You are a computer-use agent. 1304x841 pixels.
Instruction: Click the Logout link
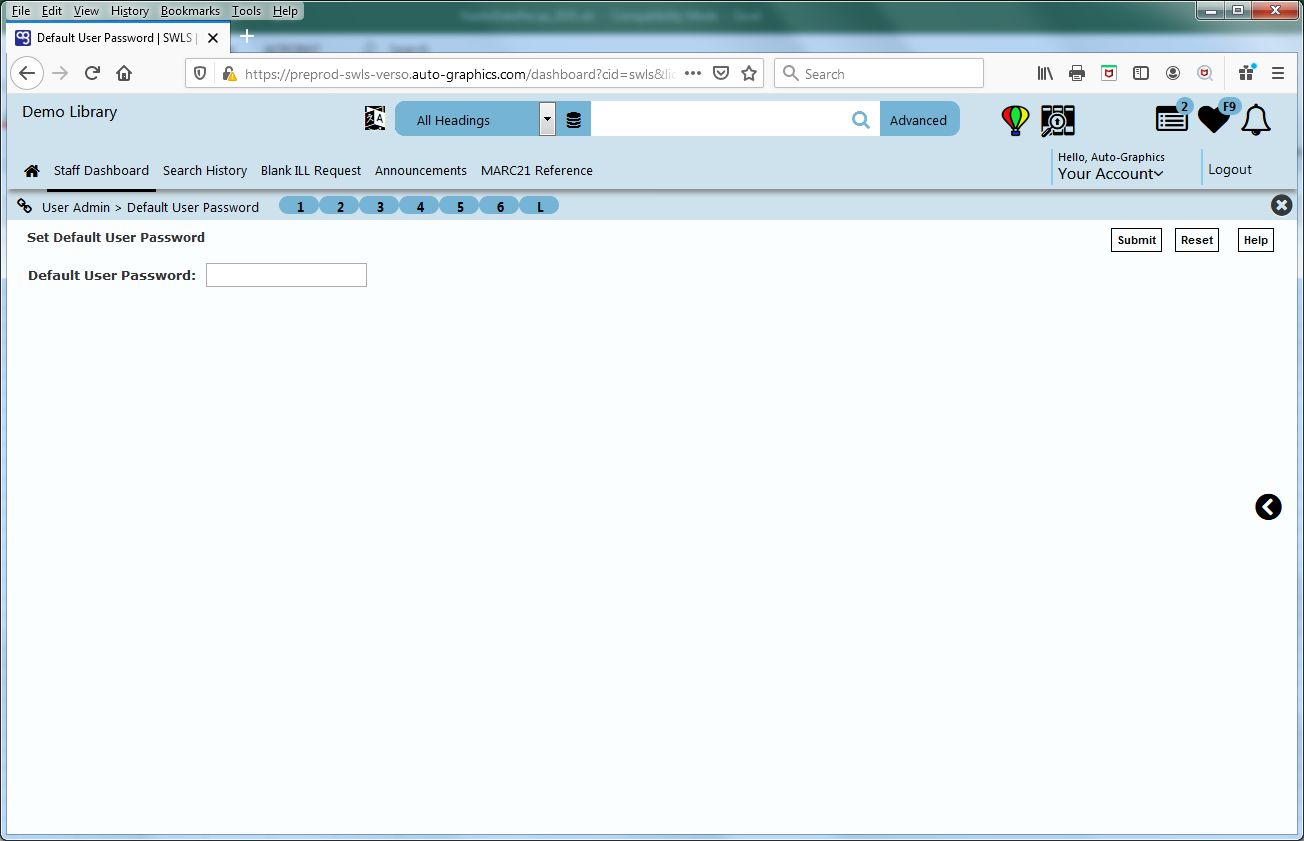[x=1230, y=170]
